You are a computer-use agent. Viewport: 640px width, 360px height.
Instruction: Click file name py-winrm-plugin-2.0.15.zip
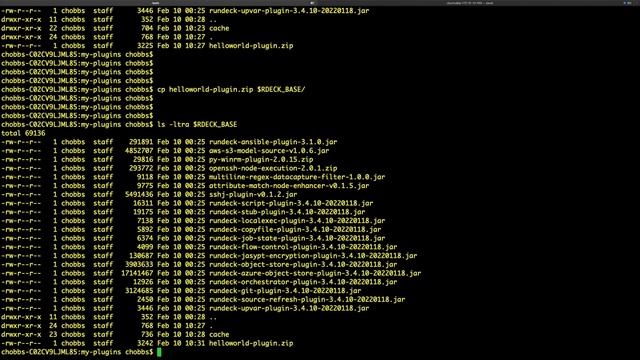click(x=261, y=160)
